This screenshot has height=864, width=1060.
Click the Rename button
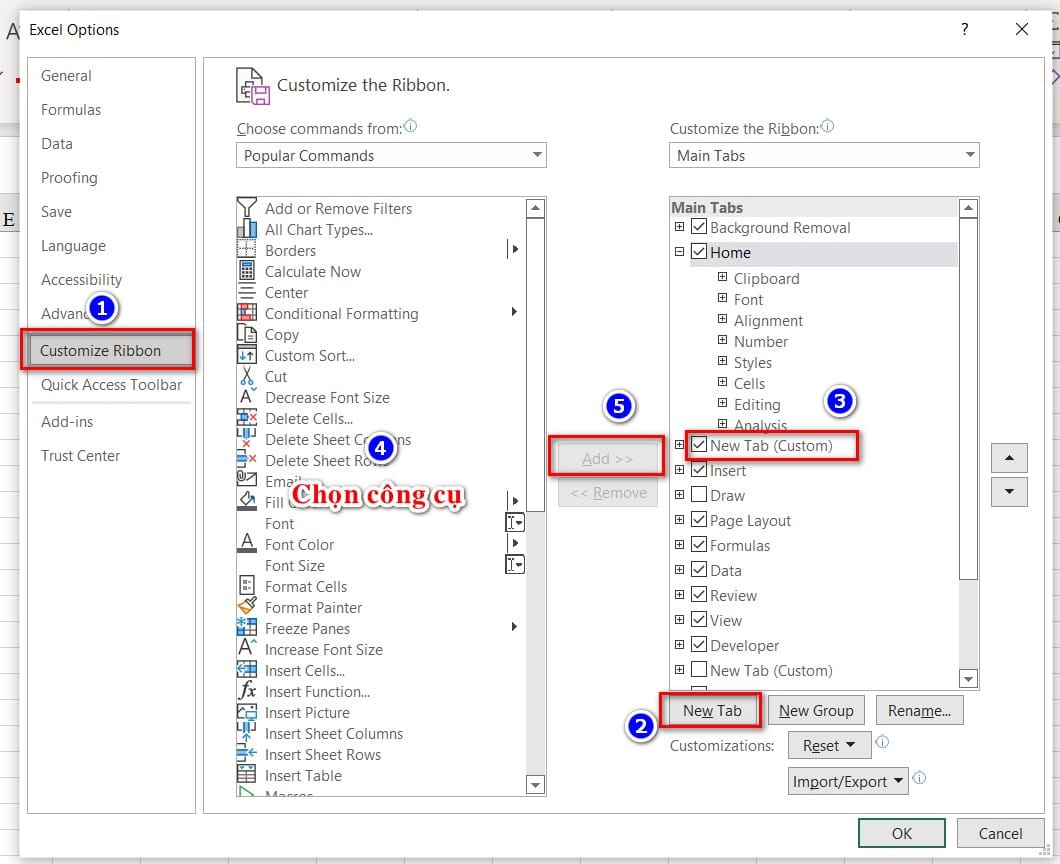[x=919, y=710]
